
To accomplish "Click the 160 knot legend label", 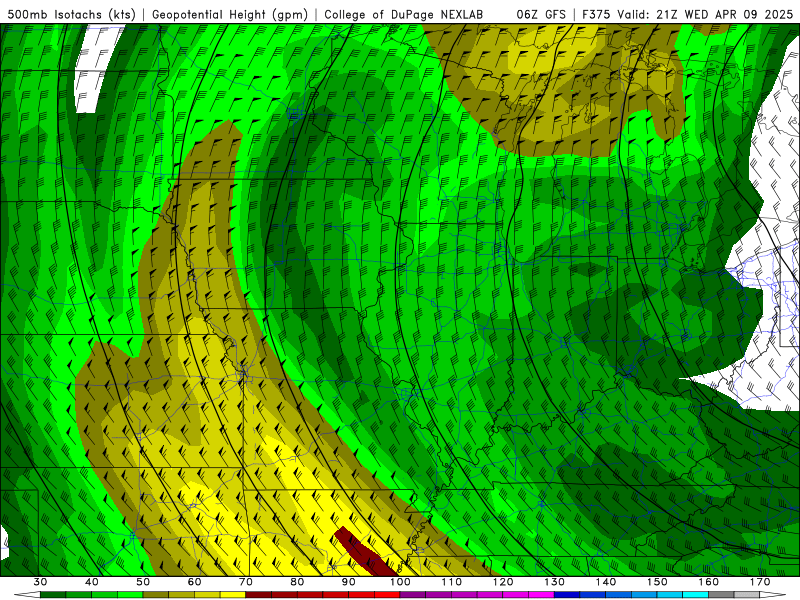I will coord(709,582).
